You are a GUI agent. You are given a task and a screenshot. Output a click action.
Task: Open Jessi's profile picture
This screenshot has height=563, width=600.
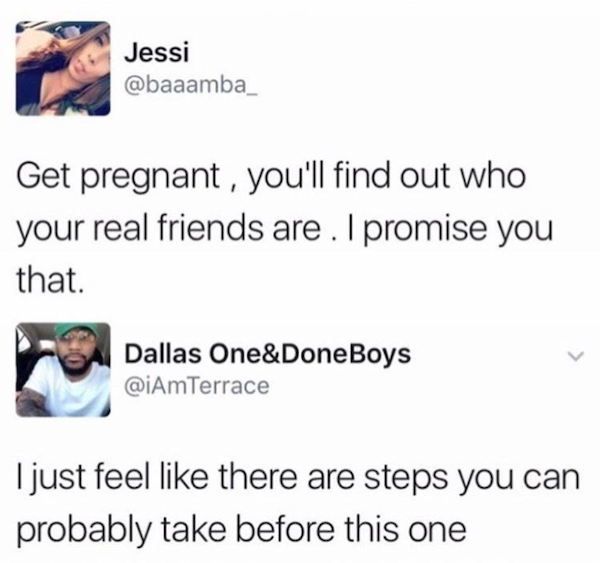(x=63, y=68)
